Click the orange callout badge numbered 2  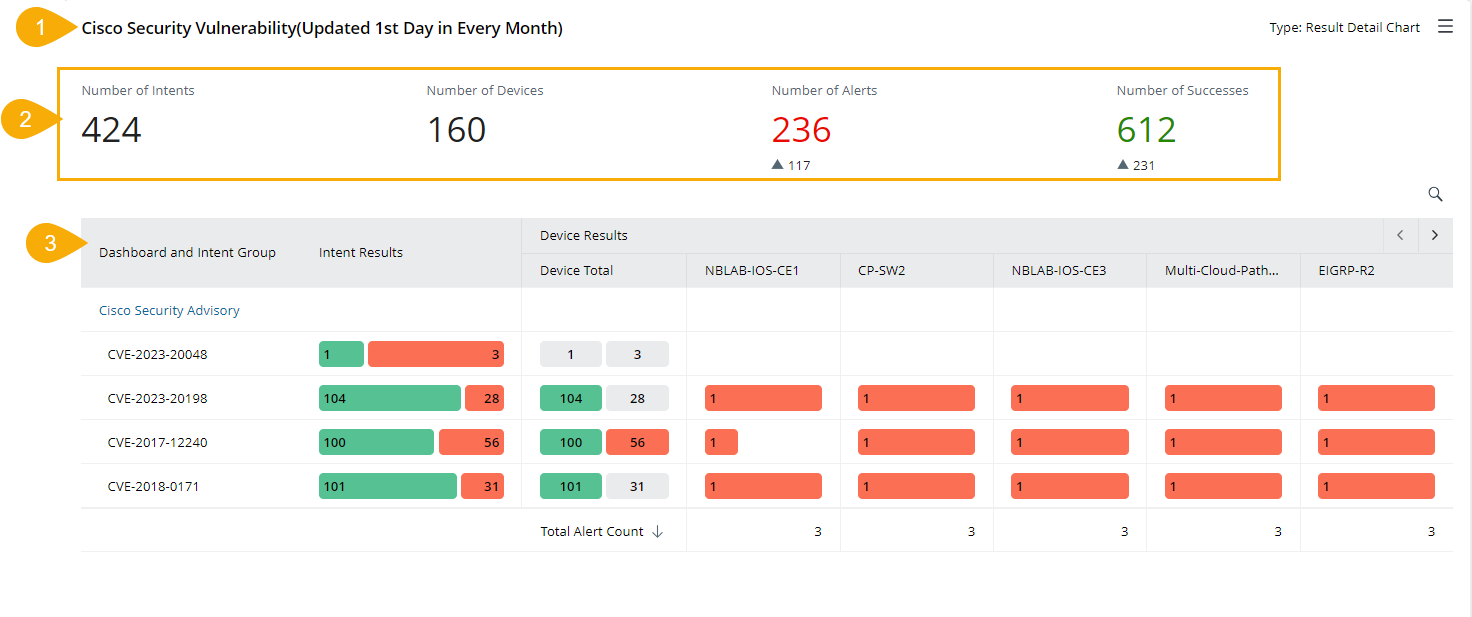[28, 121]
